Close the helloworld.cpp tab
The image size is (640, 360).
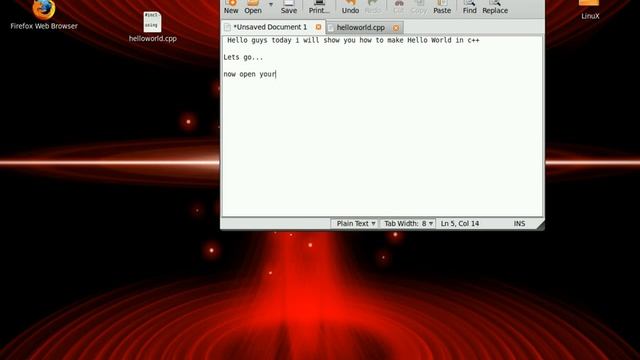click(x=396, y=28)
